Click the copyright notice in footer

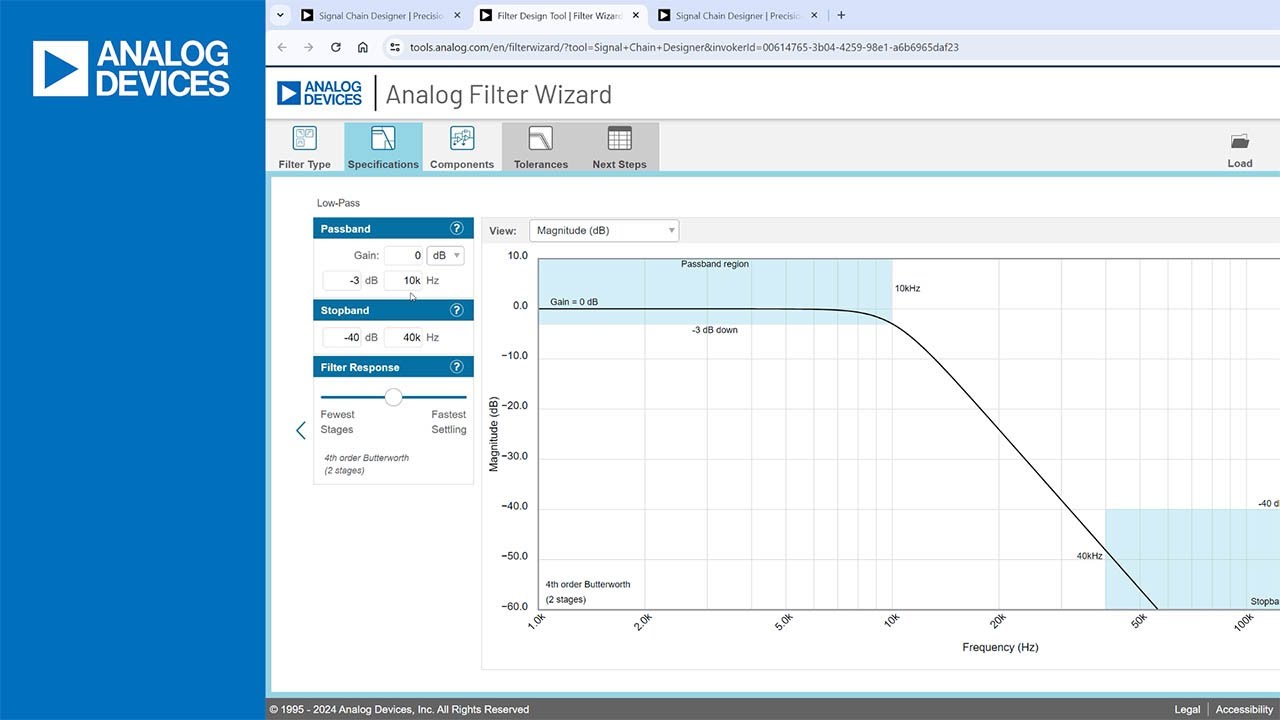tap(399, 709)
